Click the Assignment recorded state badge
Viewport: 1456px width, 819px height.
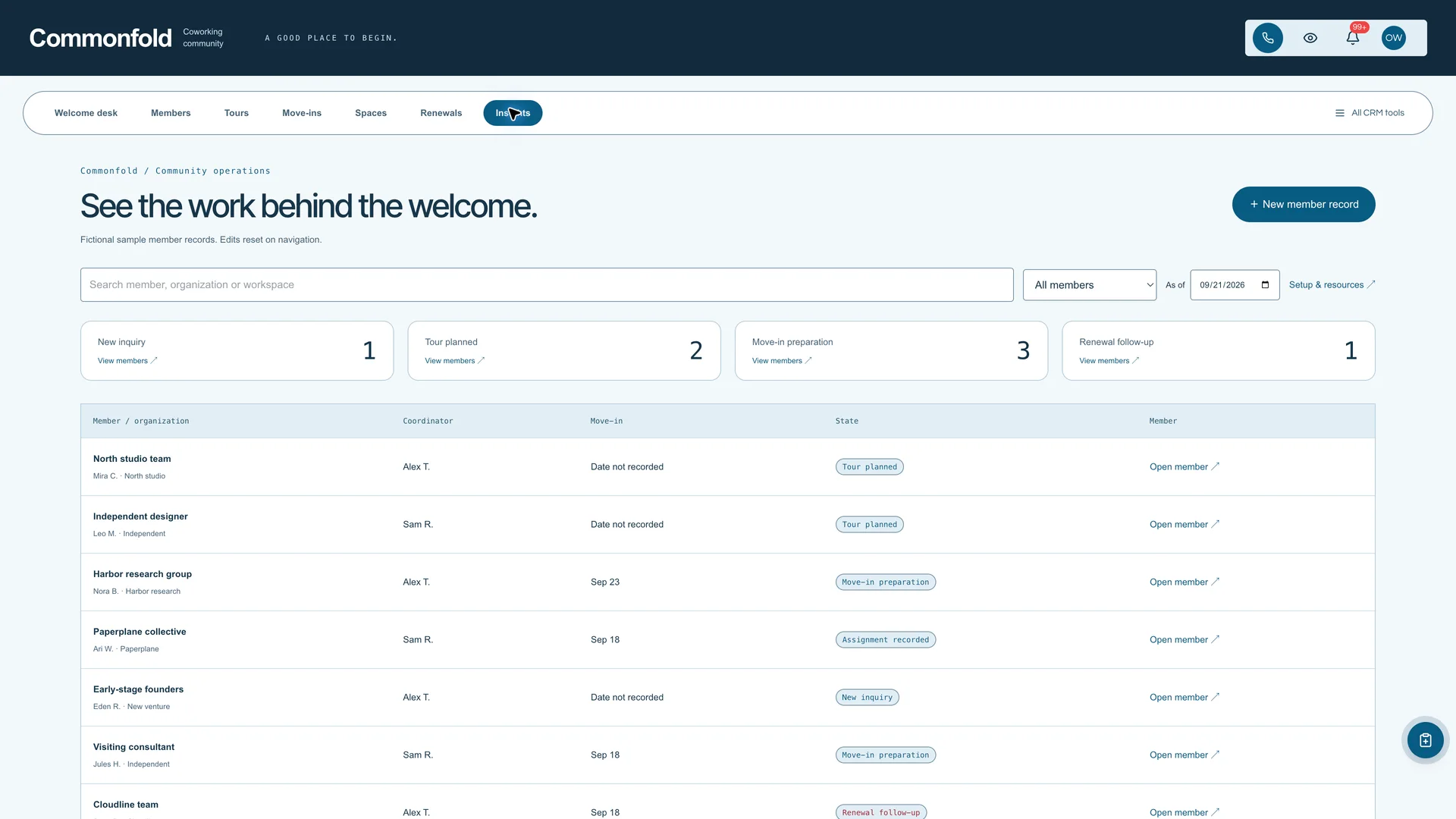pyautogui.click(x=885, y=640)
